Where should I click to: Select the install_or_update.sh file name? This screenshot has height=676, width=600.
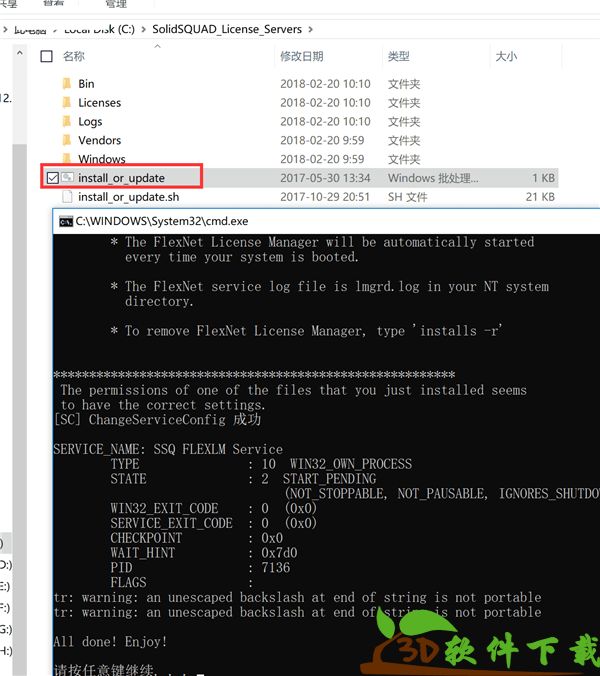(128, 197)
